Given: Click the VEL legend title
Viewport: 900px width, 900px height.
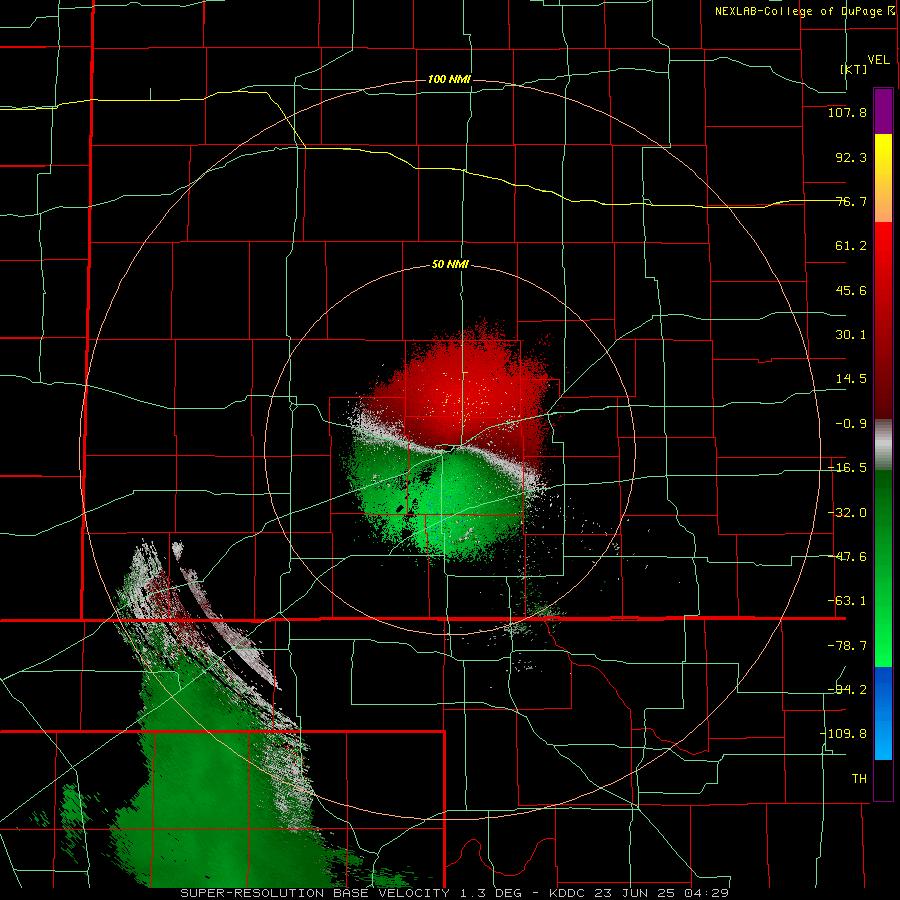Looking at the screenshot, I should tap(878, 60).
